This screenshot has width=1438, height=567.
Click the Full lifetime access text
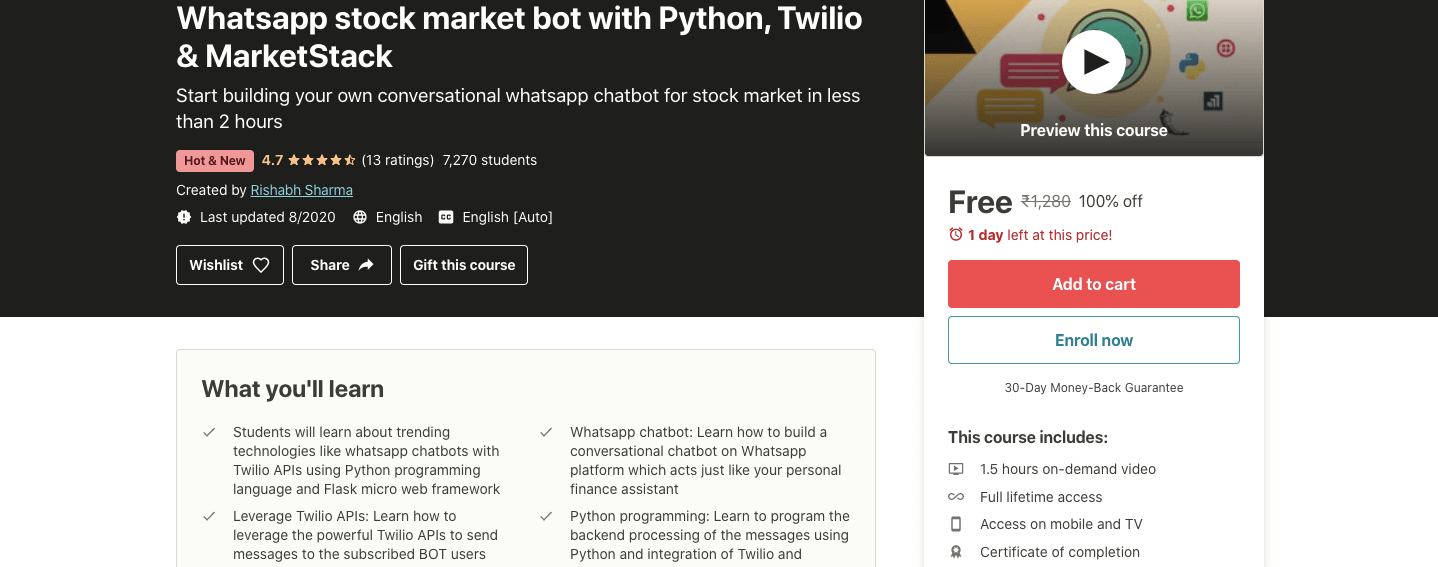point(1041,497)
